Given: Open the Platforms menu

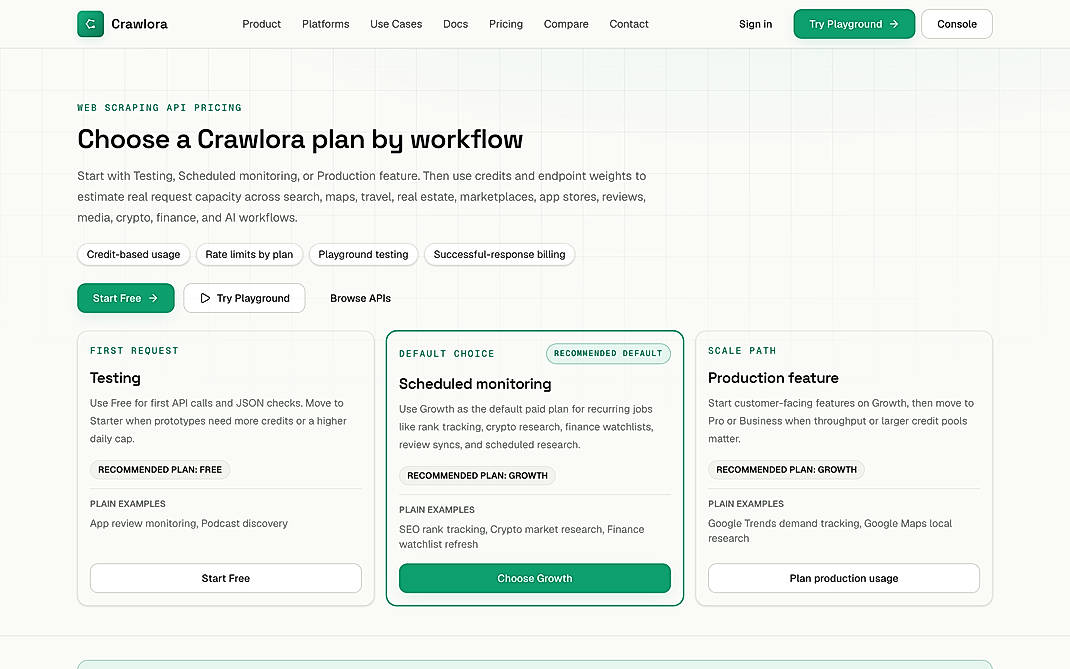Looking at the screenshot, I should (x=326, y=24).
